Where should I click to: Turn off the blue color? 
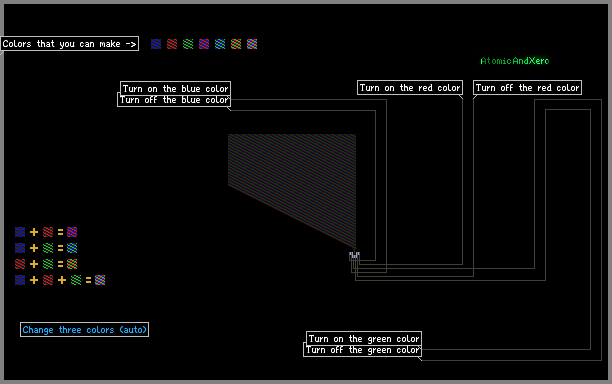pyautogui.click(x=174, y=100)
